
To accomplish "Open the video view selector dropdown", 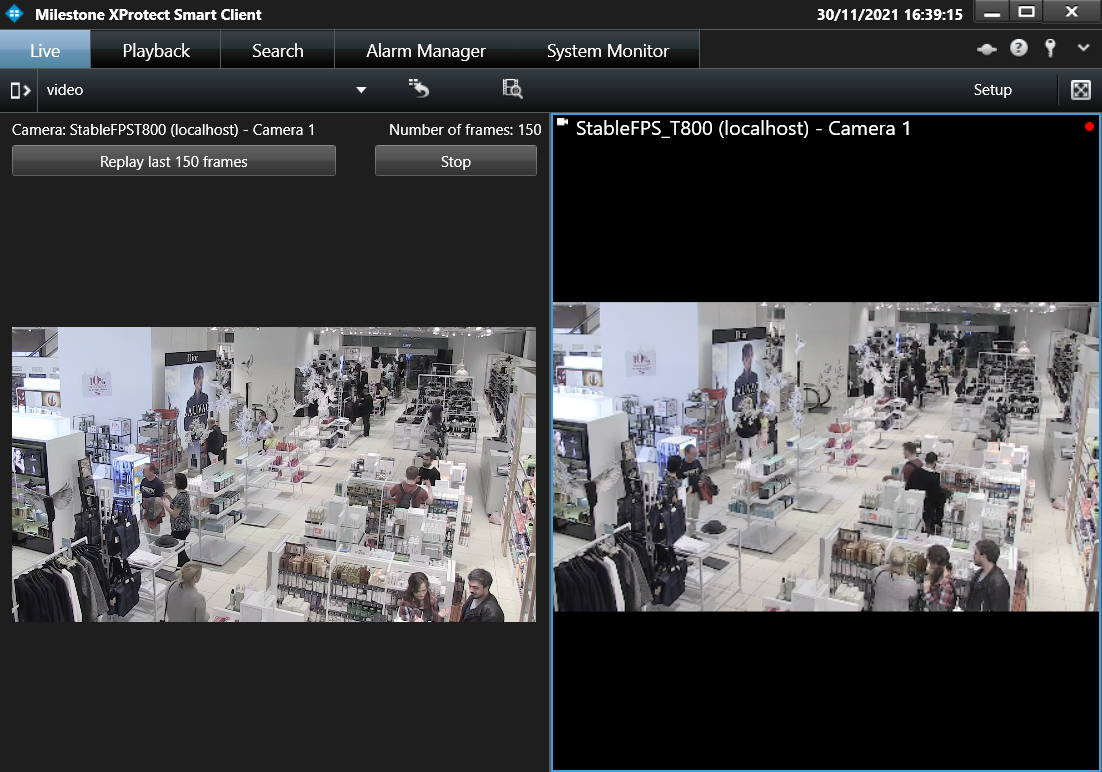I will click(360, 89).
